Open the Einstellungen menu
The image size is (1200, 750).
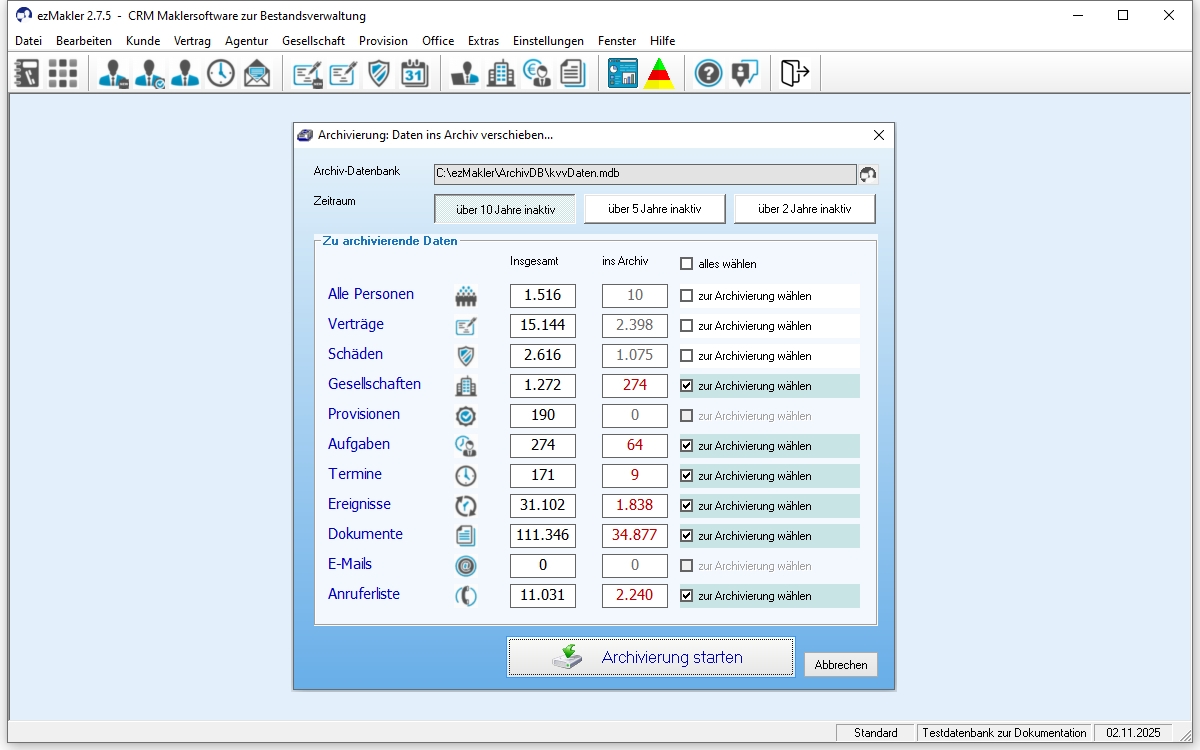tap(548, 41)
